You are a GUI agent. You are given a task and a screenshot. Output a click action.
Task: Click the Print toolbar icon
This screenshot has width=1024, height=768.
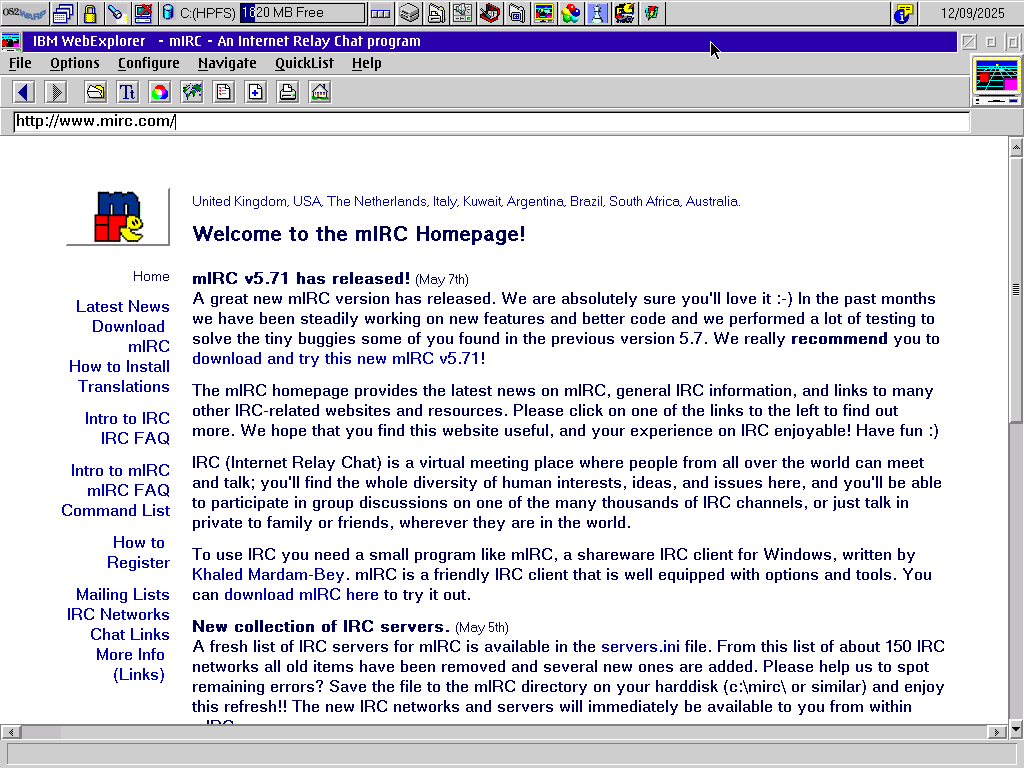click(x=288, y=92)
